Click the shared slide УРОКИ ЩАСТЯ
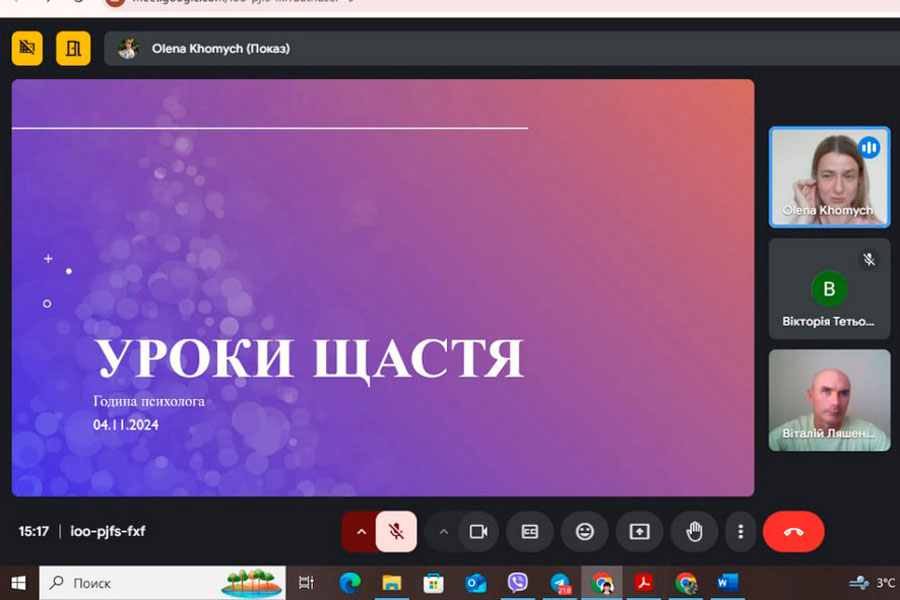900x600 pixels. 383,288
